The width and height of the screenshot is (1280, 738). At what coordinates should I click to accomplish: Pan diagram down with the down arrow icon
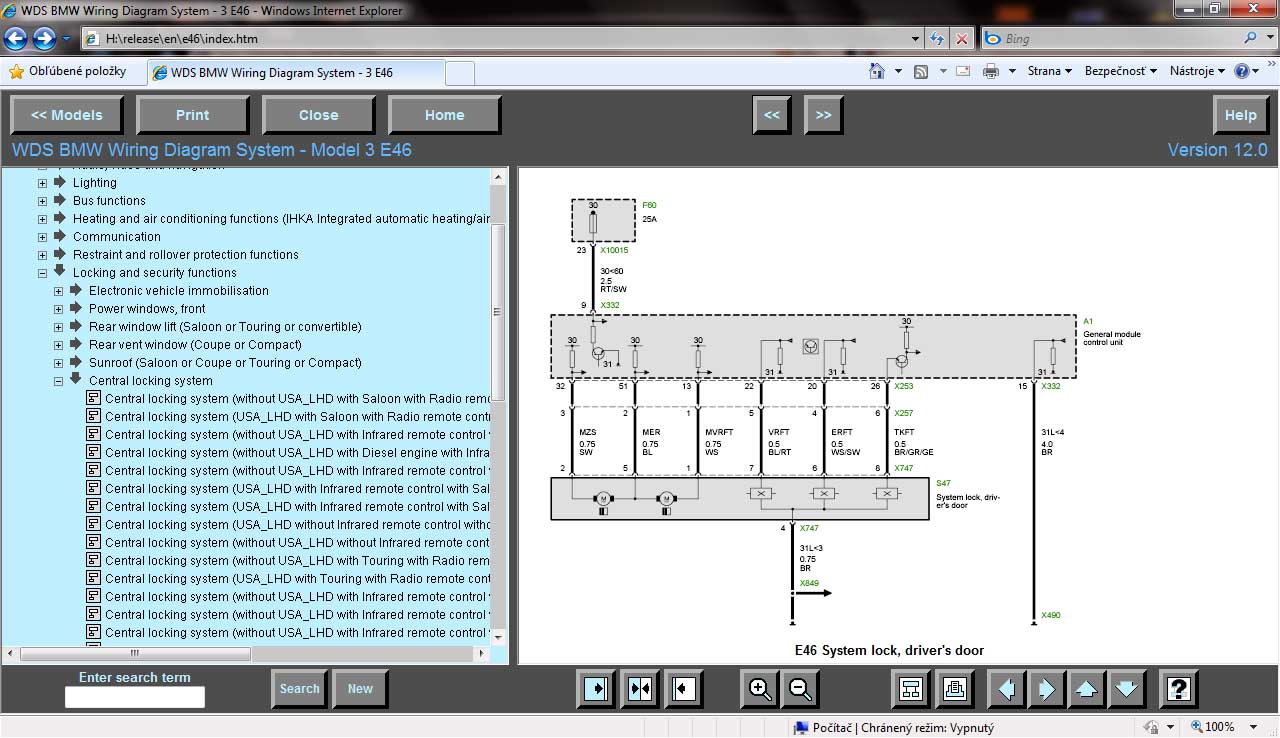pyautogui.click(x=1126, y=689)
